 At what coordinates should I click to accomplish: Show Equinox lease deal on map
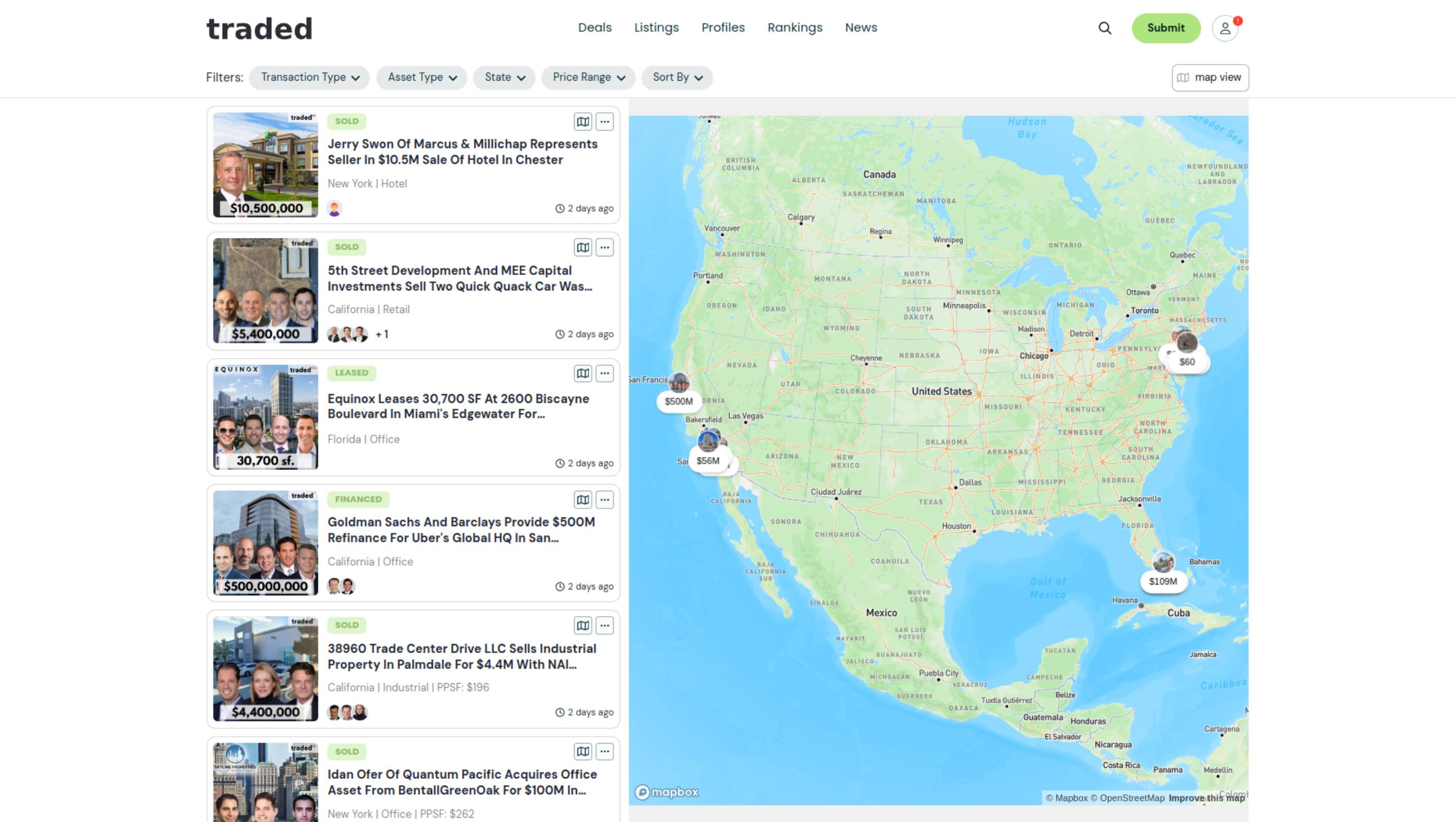click(583, 373)
